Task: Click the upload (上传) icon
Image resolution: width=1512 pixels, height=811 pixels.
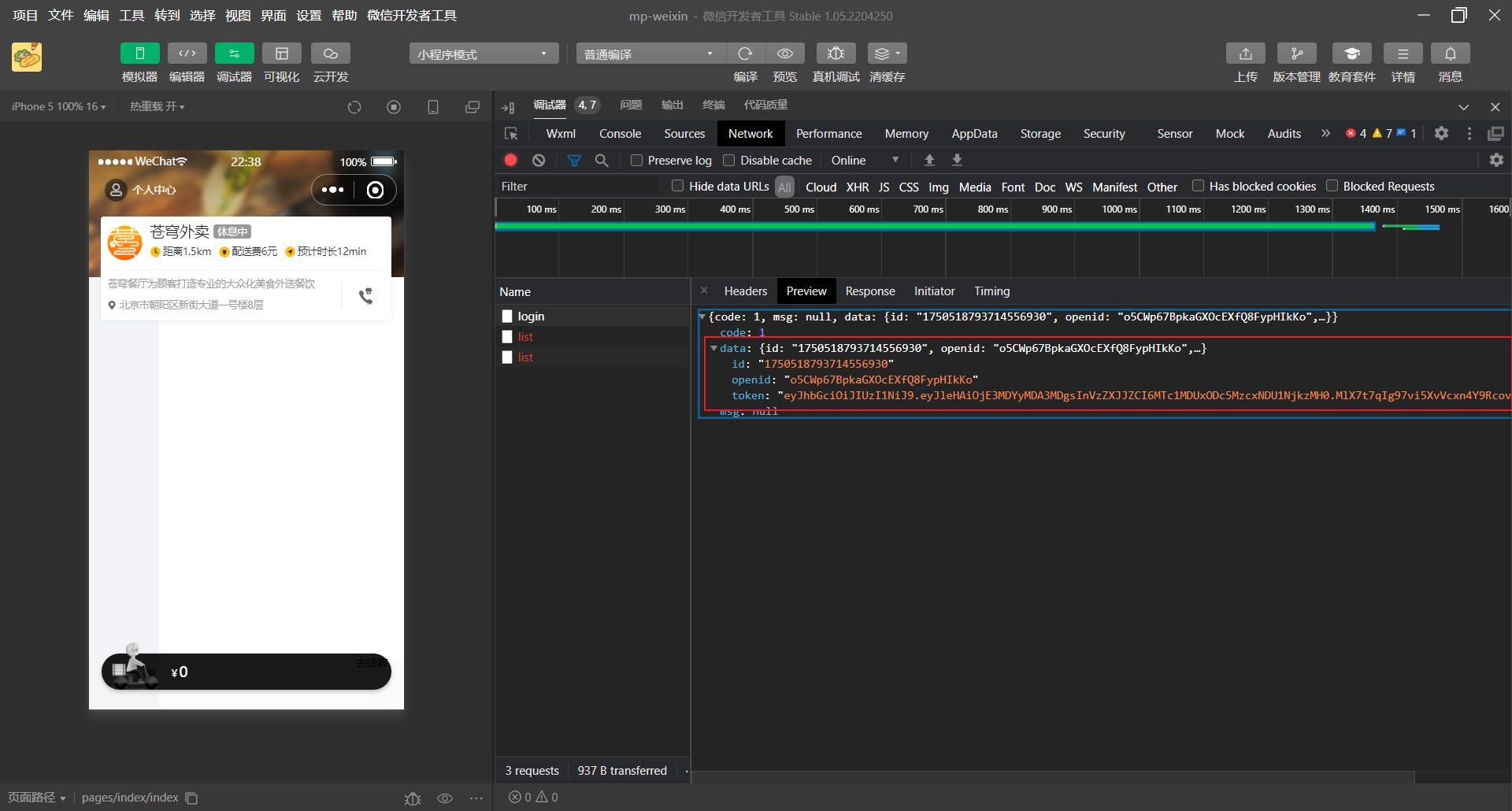Action: 1245,54
